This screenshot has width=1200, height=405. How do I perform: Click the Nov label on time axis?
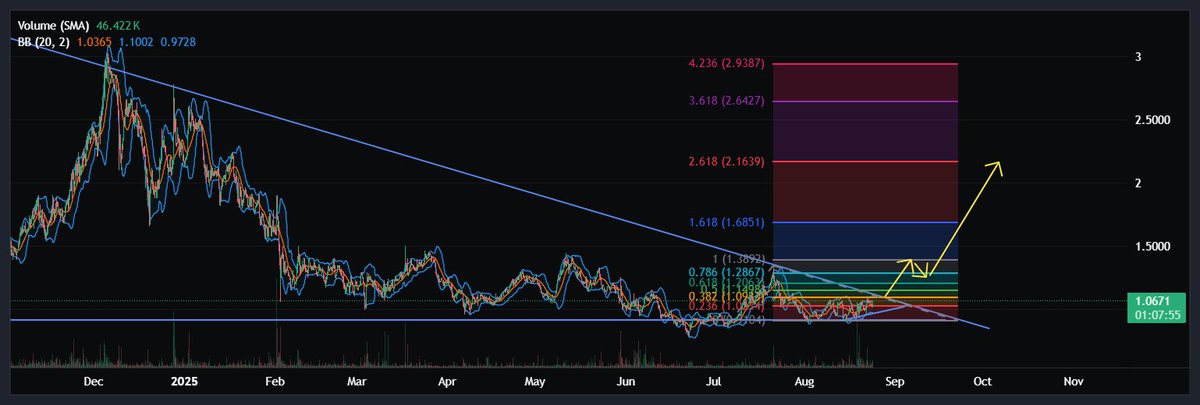point(1073,381)
